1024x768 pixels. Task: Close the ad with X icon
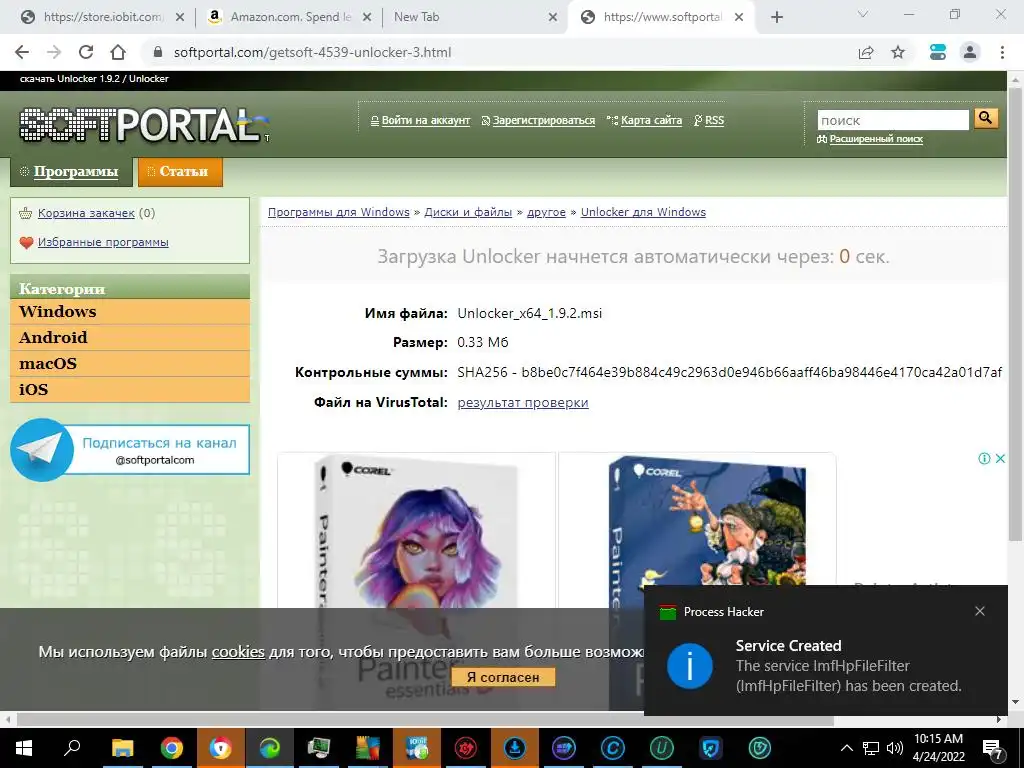tap(1000, 458)
